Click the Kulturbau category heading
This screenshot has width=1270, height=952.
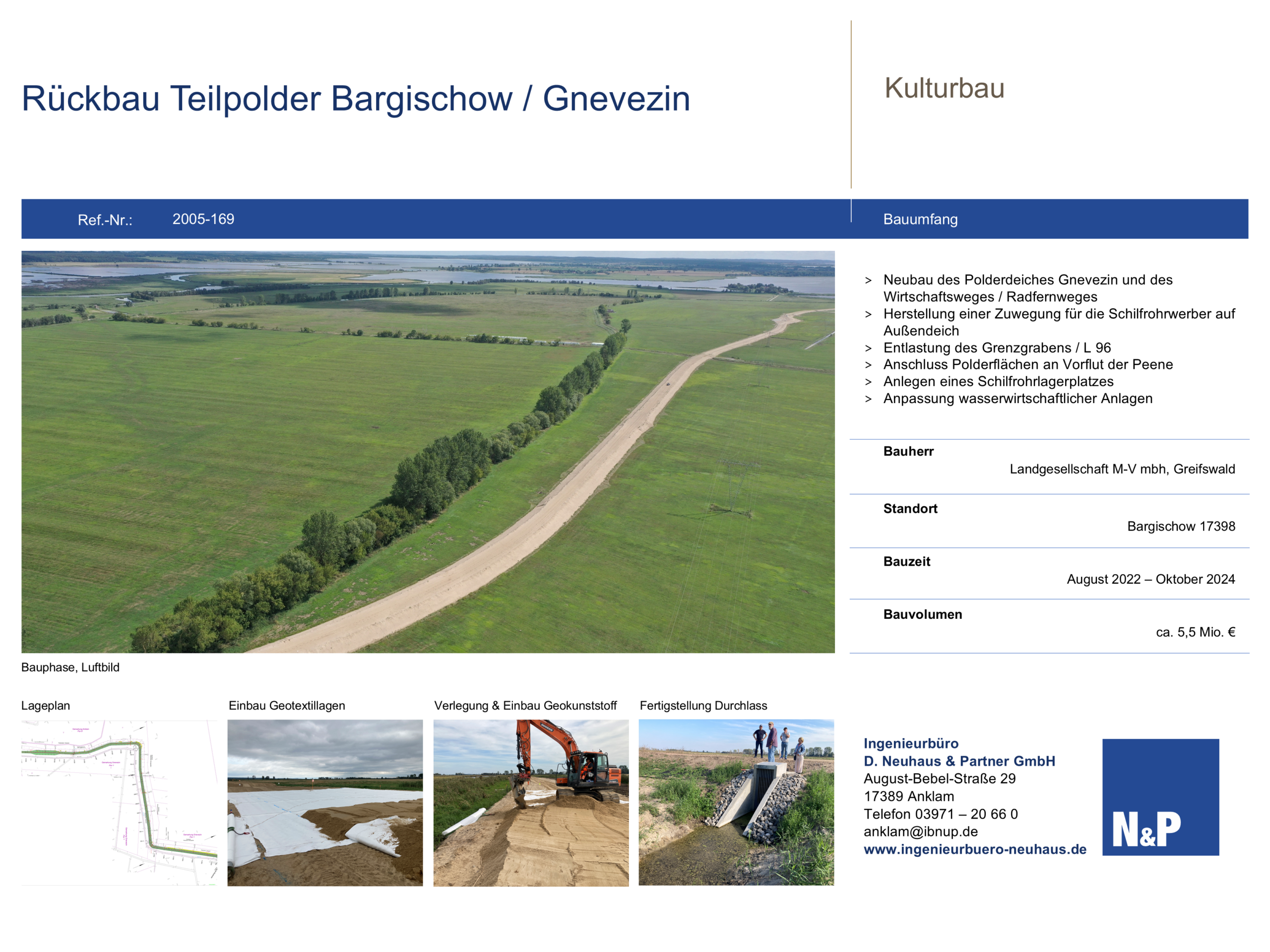coord(944,88)
